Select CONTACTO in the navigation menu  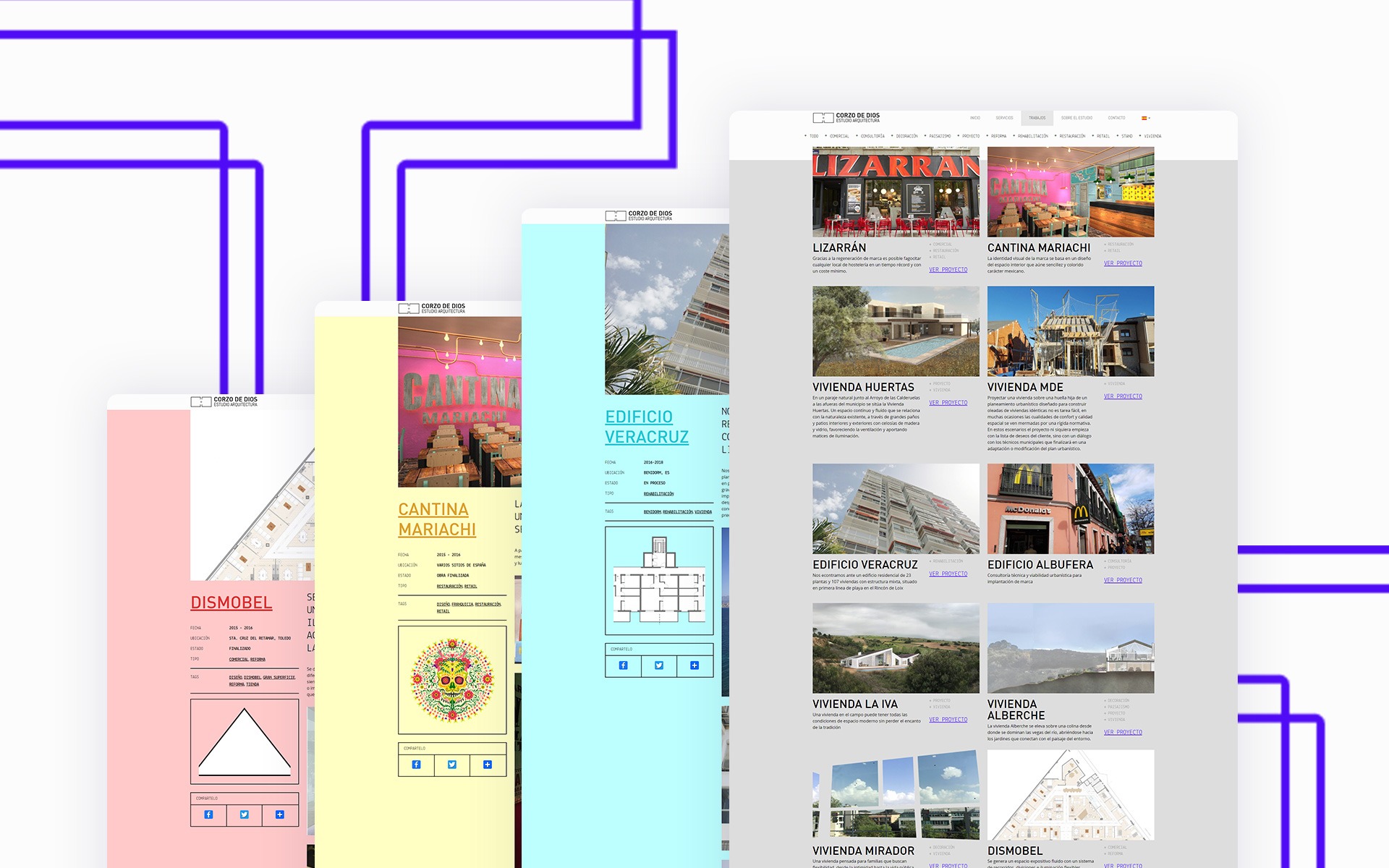pos(1116,118)
